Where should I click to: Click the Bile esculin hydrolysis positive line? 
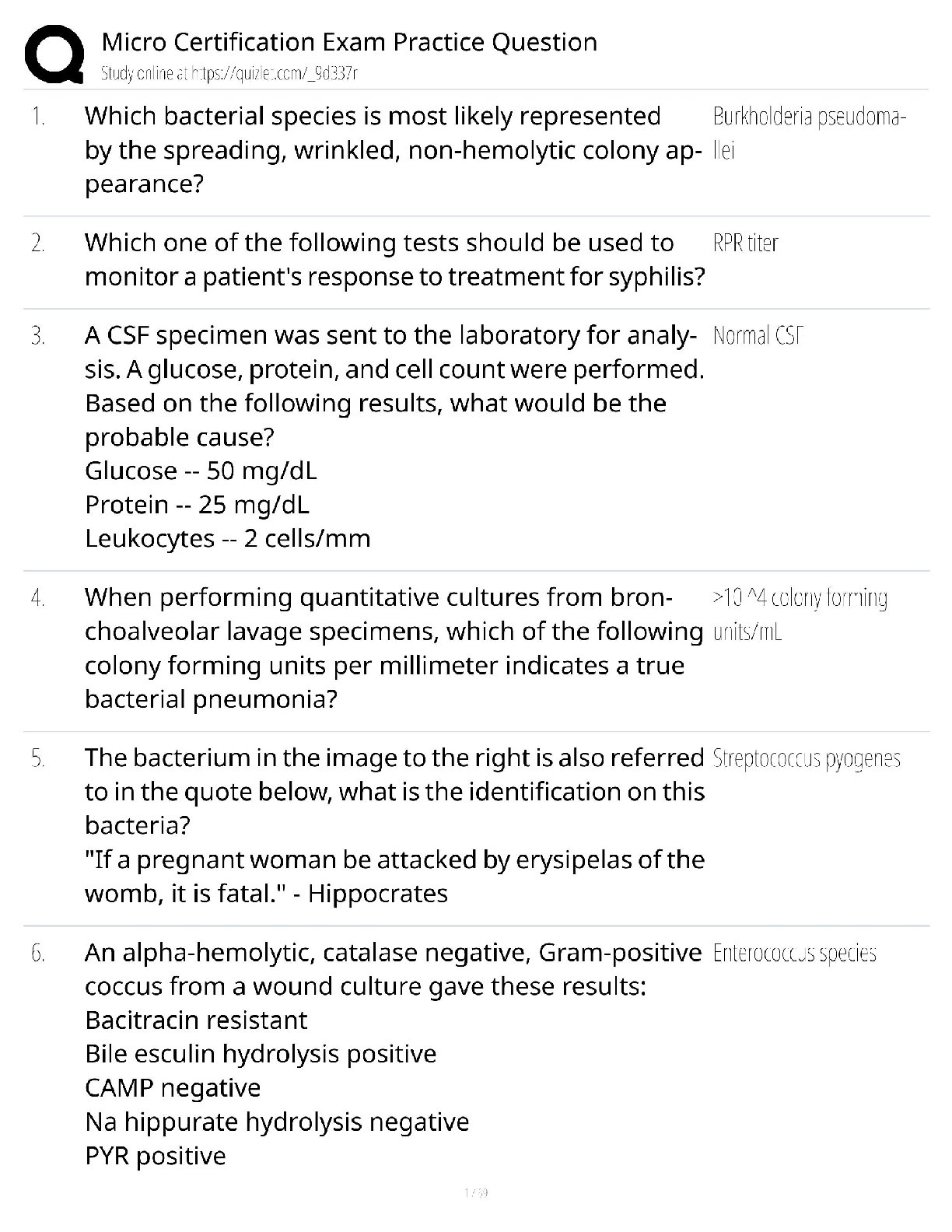tap(261, 1055)
